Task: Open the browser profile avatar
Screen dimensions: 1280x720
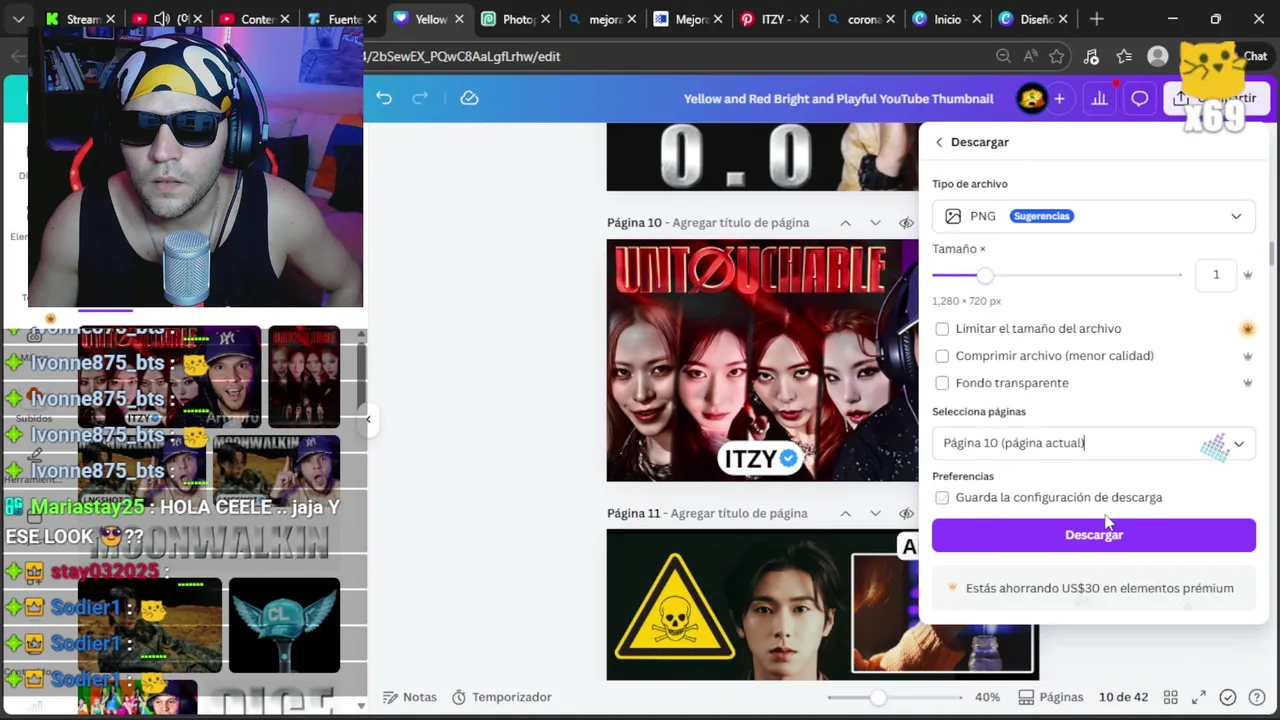Action: pyautogui.click(x=1158, y=56)
